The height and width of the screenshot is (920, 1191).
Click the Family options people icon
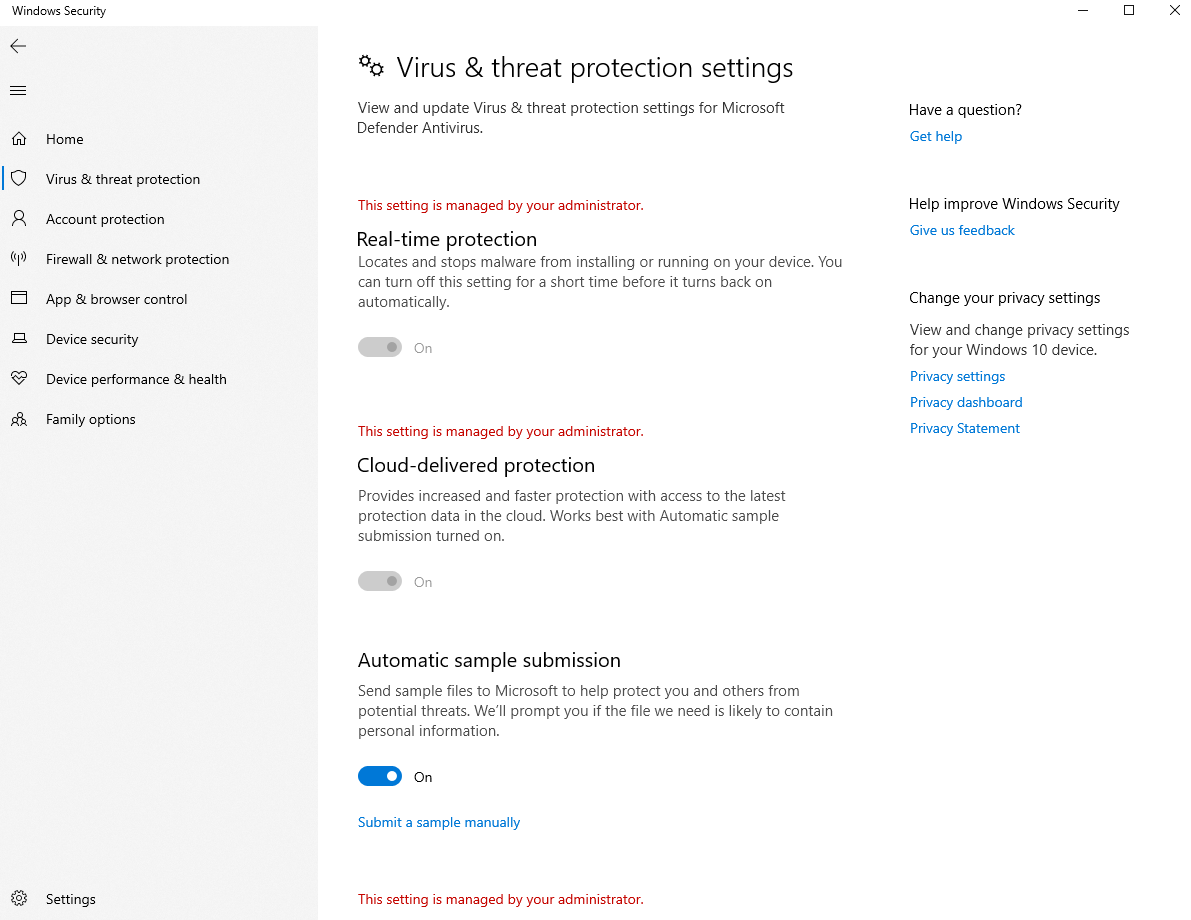(19, 419)
